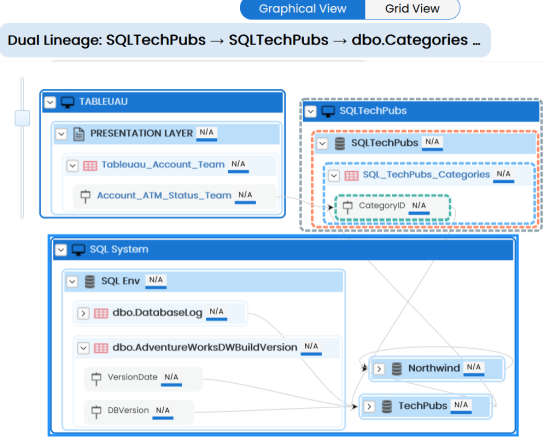Open the Account_ATM_Status_Team column link
Screen dimensions: 544x437
(164, 196)
